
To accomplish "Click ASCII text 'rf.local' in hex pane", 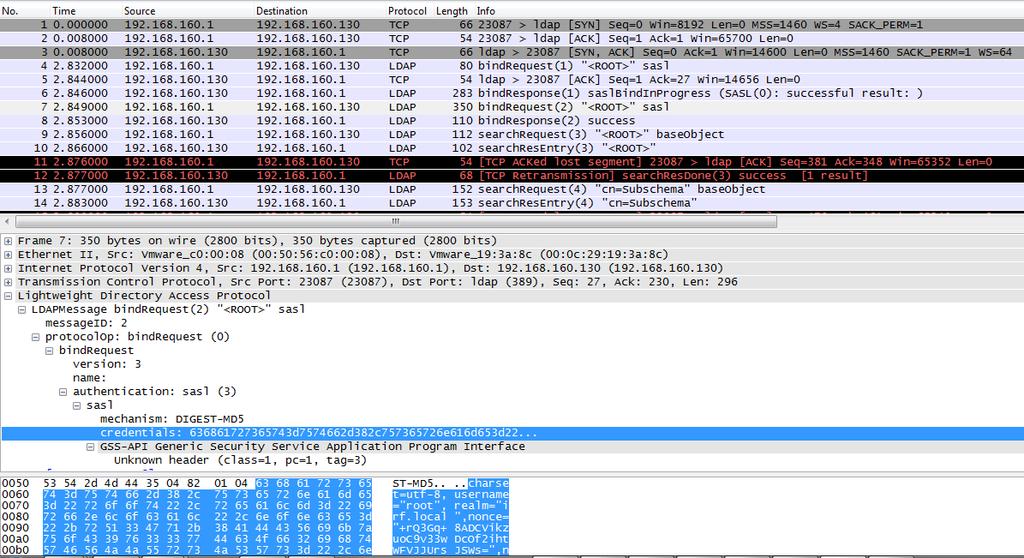I will [x=418, y=517].
